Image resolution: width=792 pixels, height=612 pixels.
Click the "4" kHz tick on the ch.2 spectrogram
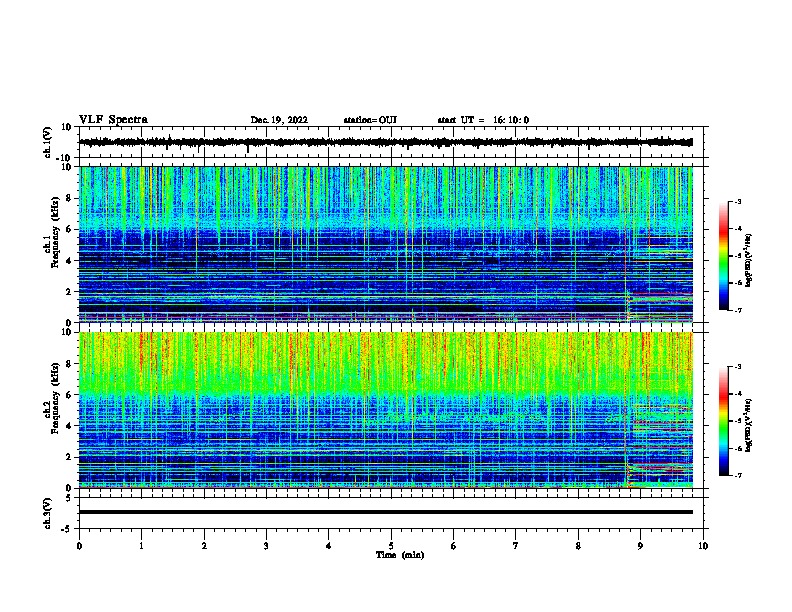click(69, 426)
